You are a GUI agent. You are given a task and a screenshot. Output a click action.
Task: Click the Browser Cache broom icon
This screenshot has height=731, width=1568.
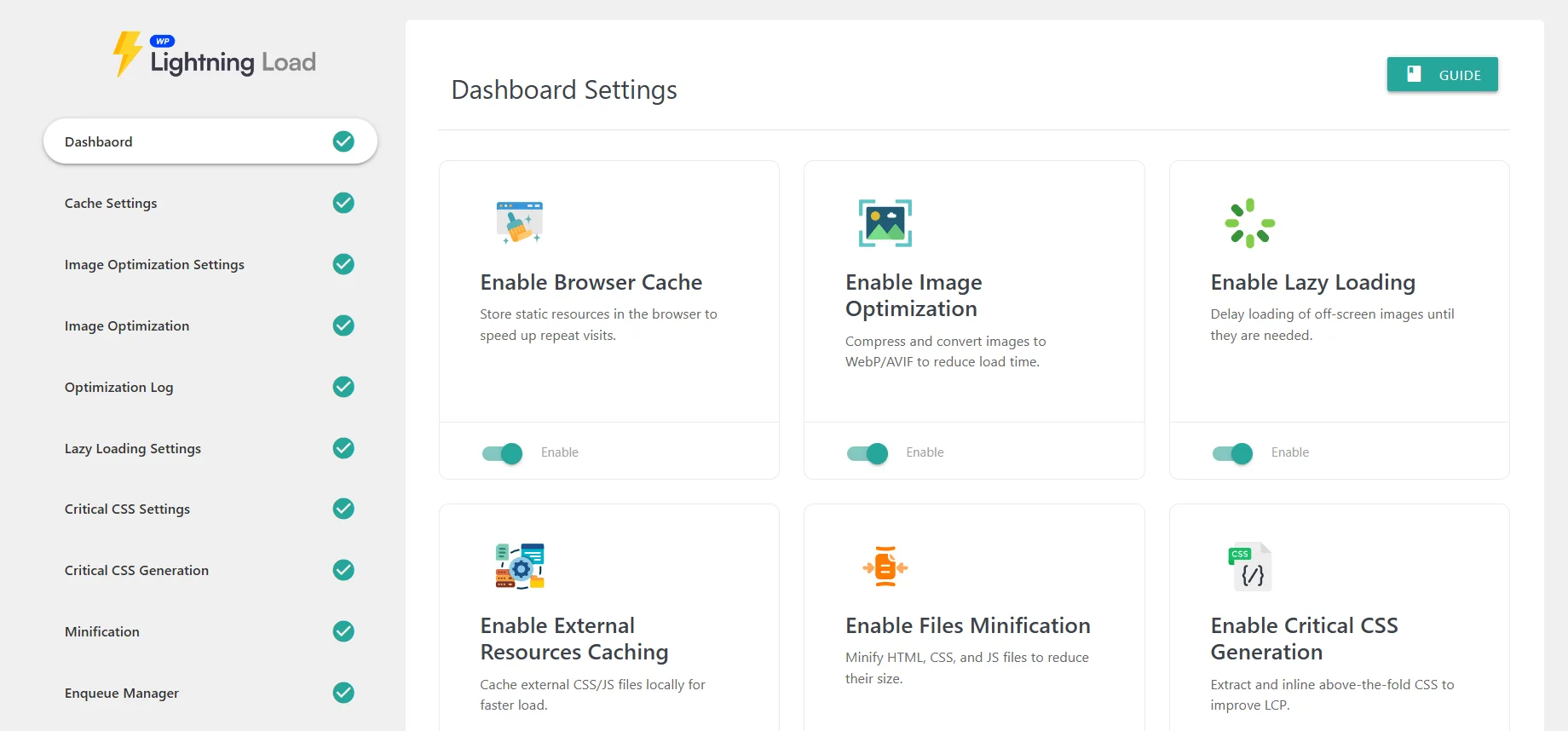[519, 223]
